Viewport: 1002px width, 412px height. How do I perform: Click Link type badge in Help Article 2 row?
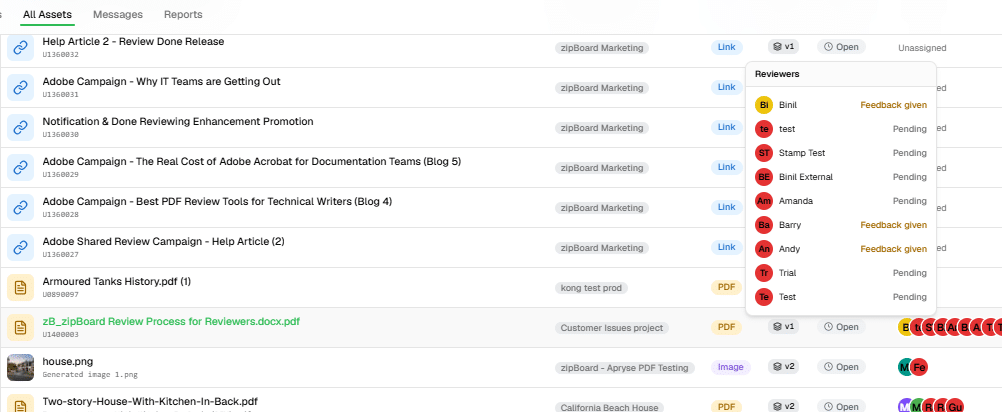point(727,47)
